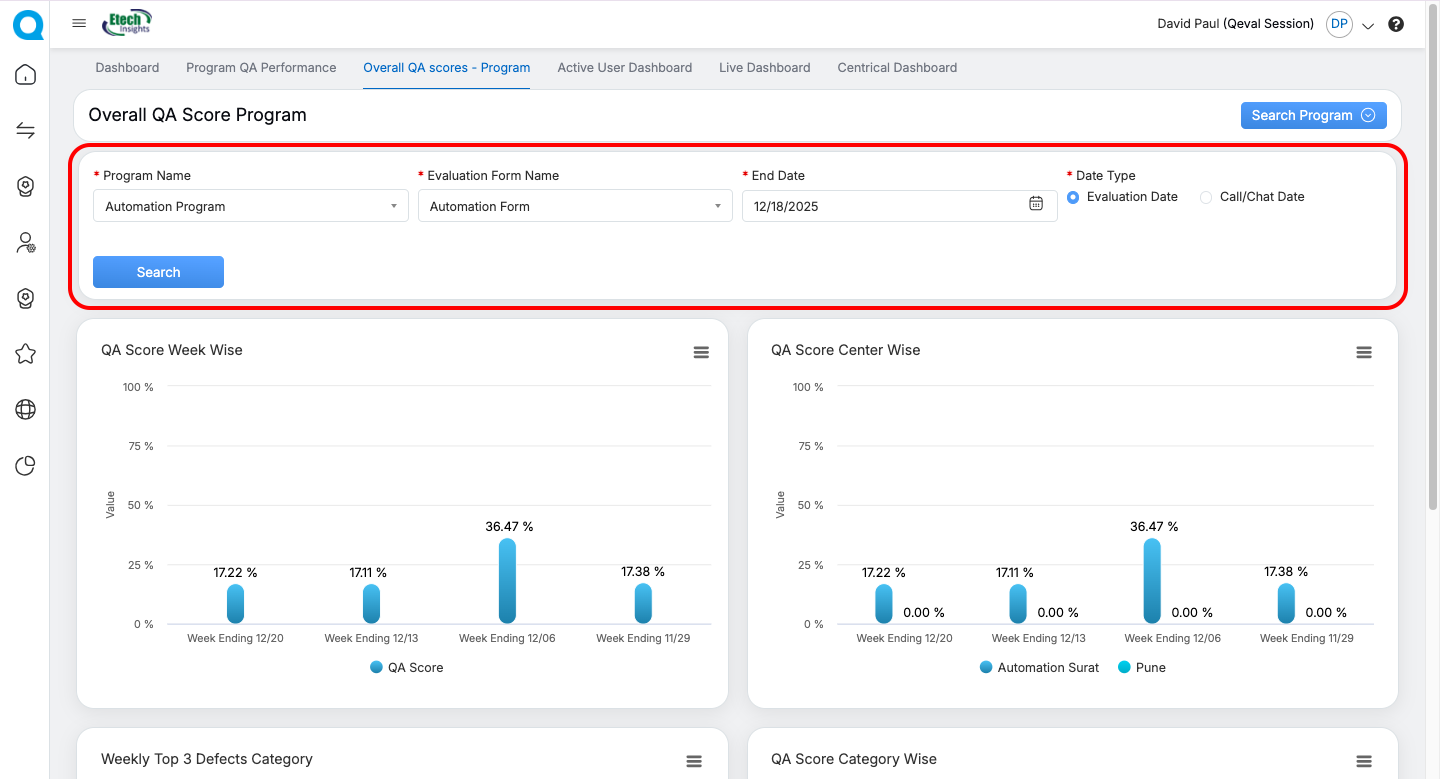1440x779 pixels.
Task: Toggle the hamburger navigation menu
Action: point(79,23)
